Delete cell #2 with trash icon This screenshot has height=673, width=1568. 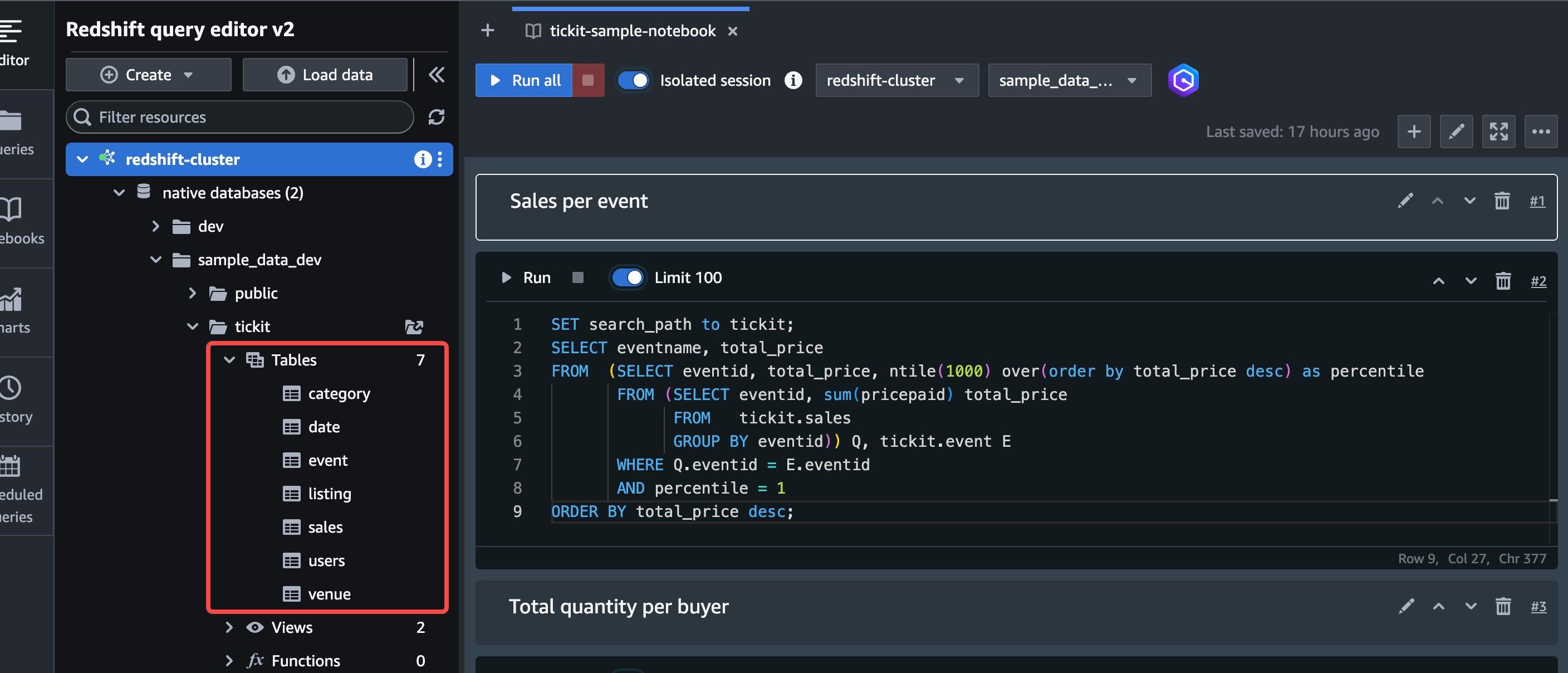click(x=1503, y=281)
